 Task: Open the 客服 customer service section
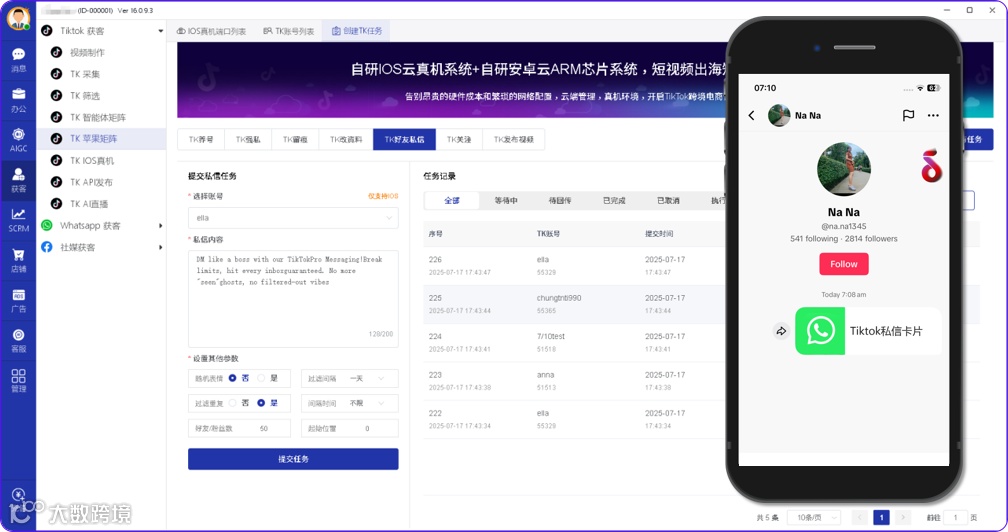pos(19,341)
